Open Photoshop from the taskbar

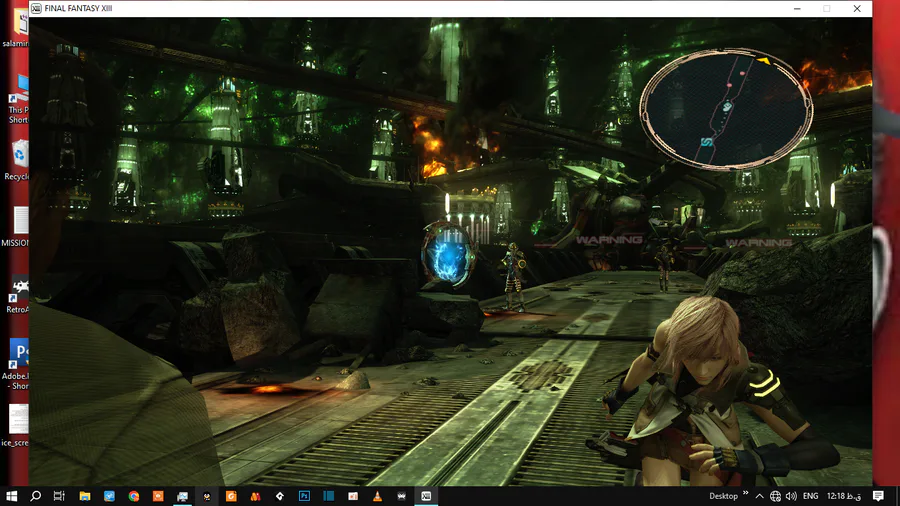[304, 496]
